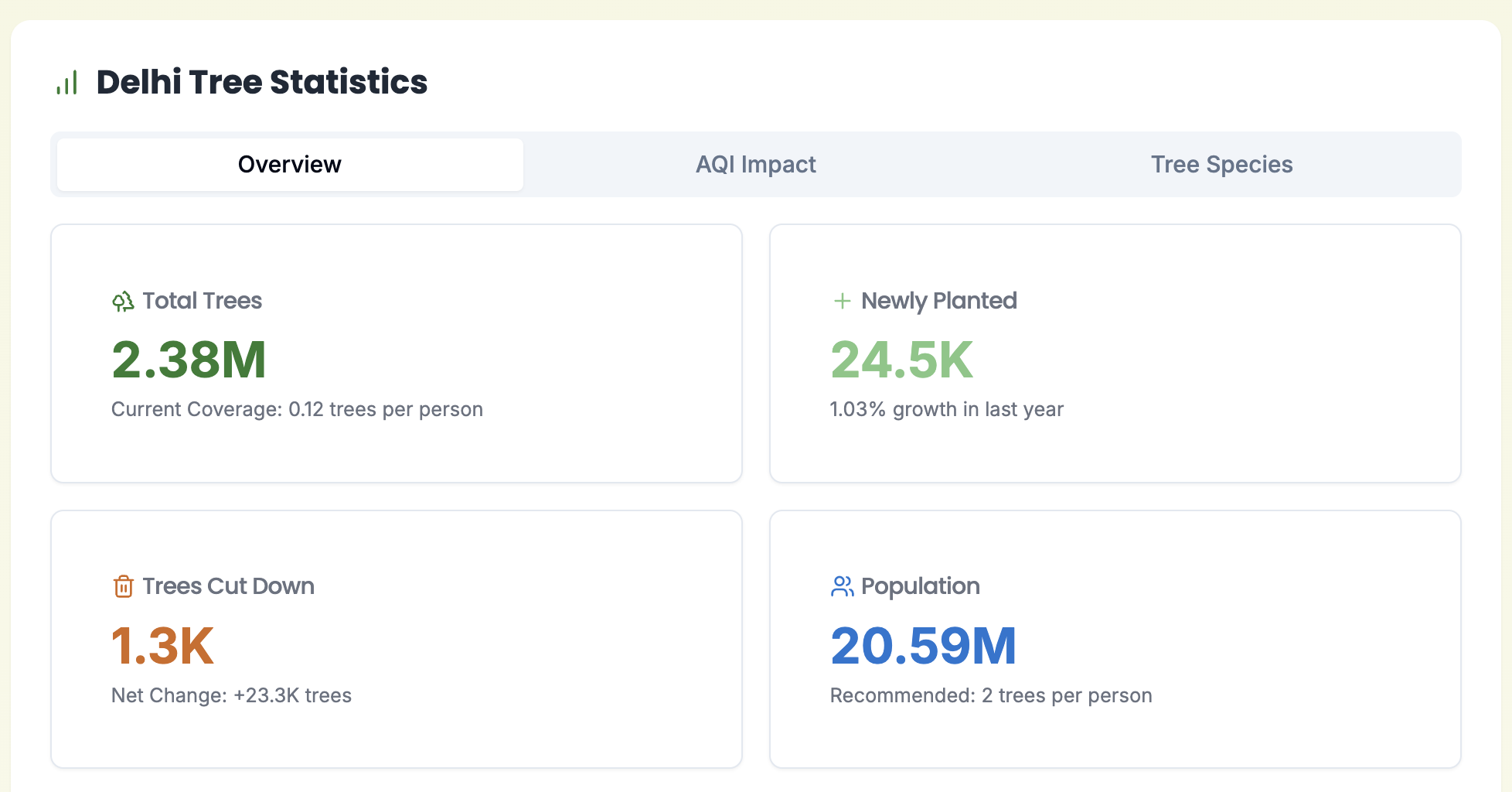Click the plus icon beside Newly Planted

(x=842, y=301)
